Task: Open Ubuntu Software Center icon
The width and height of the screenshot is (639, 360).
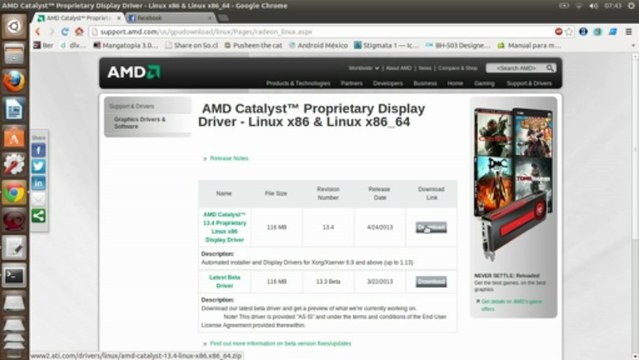Action: coord(14,137)
